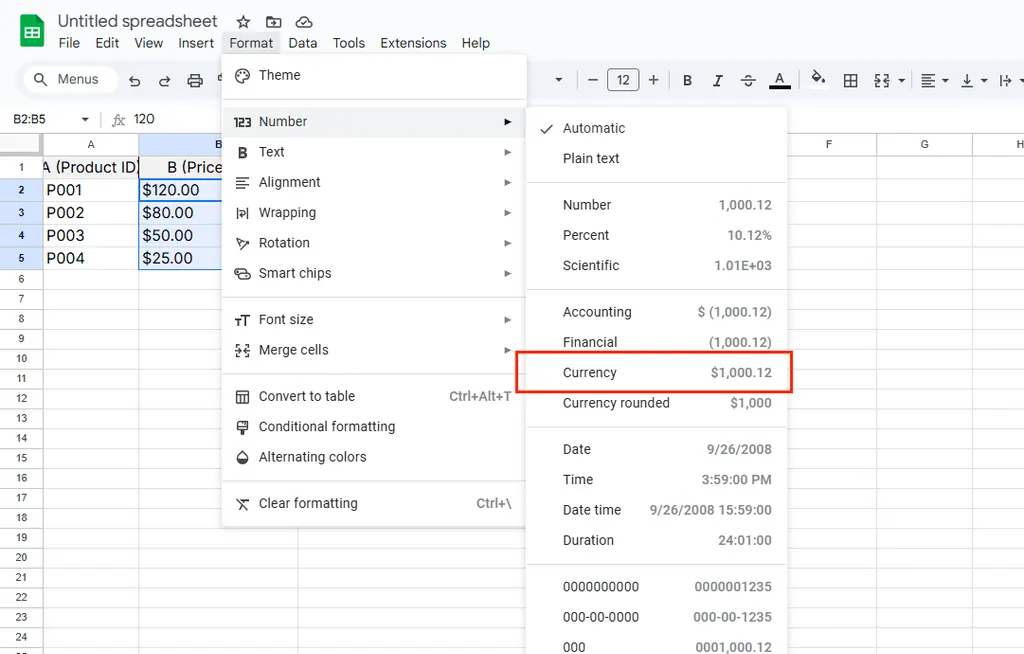Screen dimensions: 1024x654
Task: Apply strikethrough from the toolbar
Action: (x=748, y=80)
